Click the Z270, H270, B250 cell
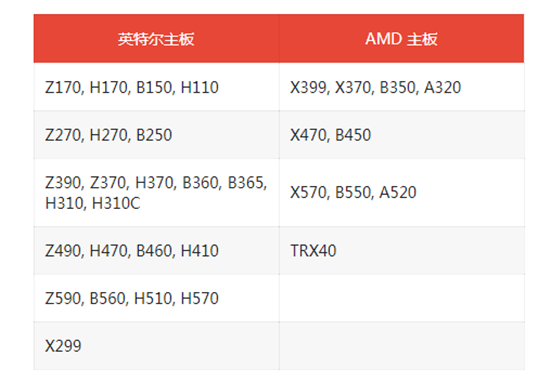Screen dimensions: 550x382 coord(156,135)
